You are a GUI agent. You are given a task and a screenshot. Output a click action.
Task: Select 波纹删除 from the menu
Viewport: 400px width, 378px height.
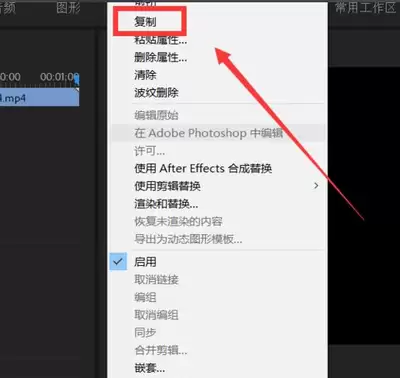tap(156, 92)
